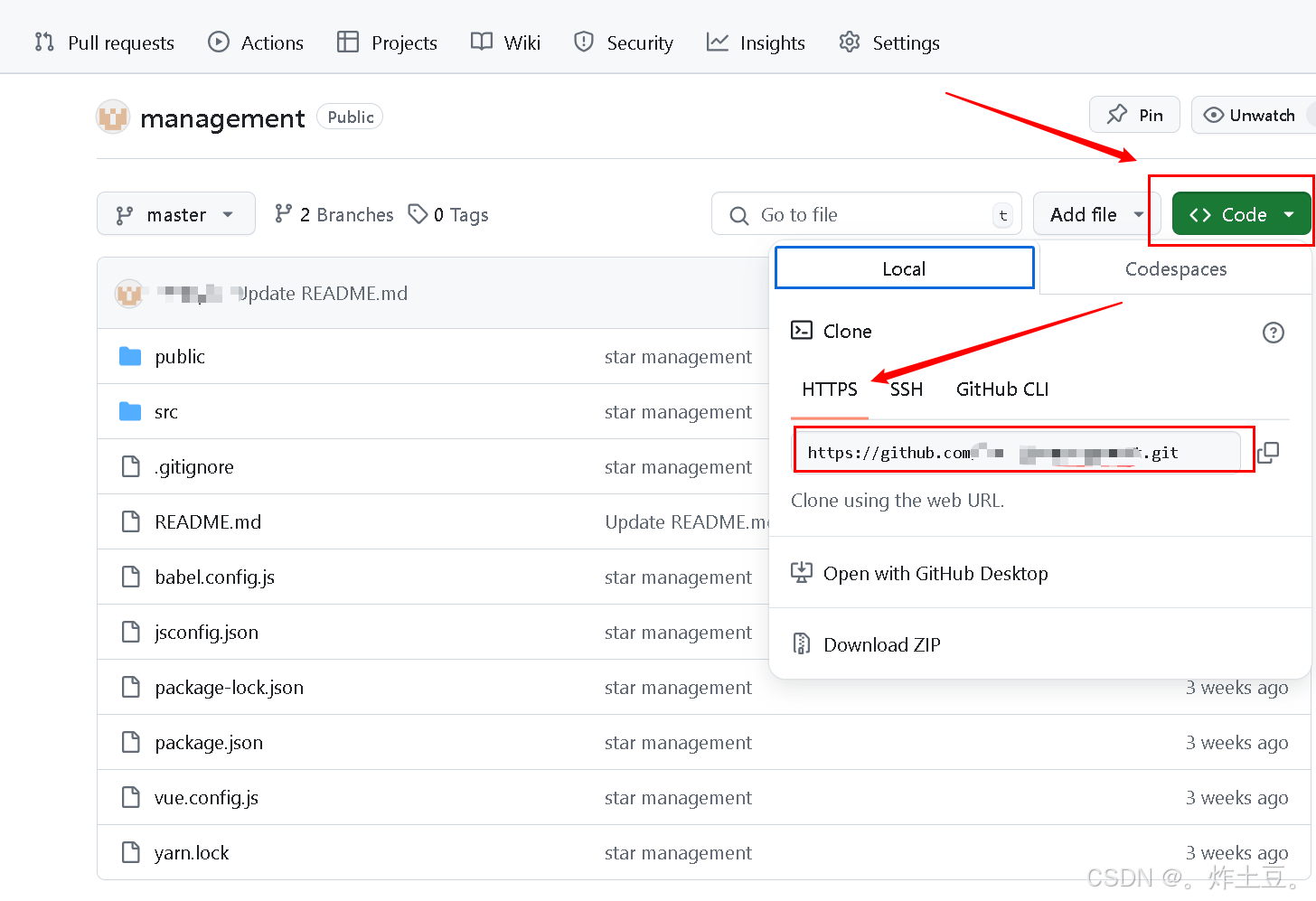Open the public folder
Viewport: 1316px width, 901px height.
click(x=180, y=357)
